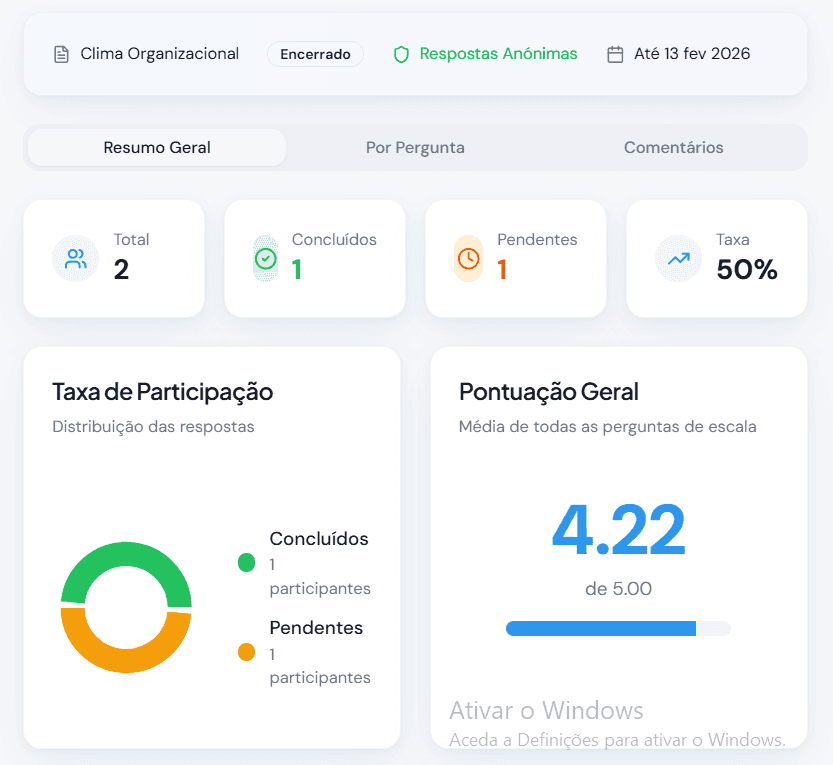Click the green Concluídos legend dot

[246, 563]
